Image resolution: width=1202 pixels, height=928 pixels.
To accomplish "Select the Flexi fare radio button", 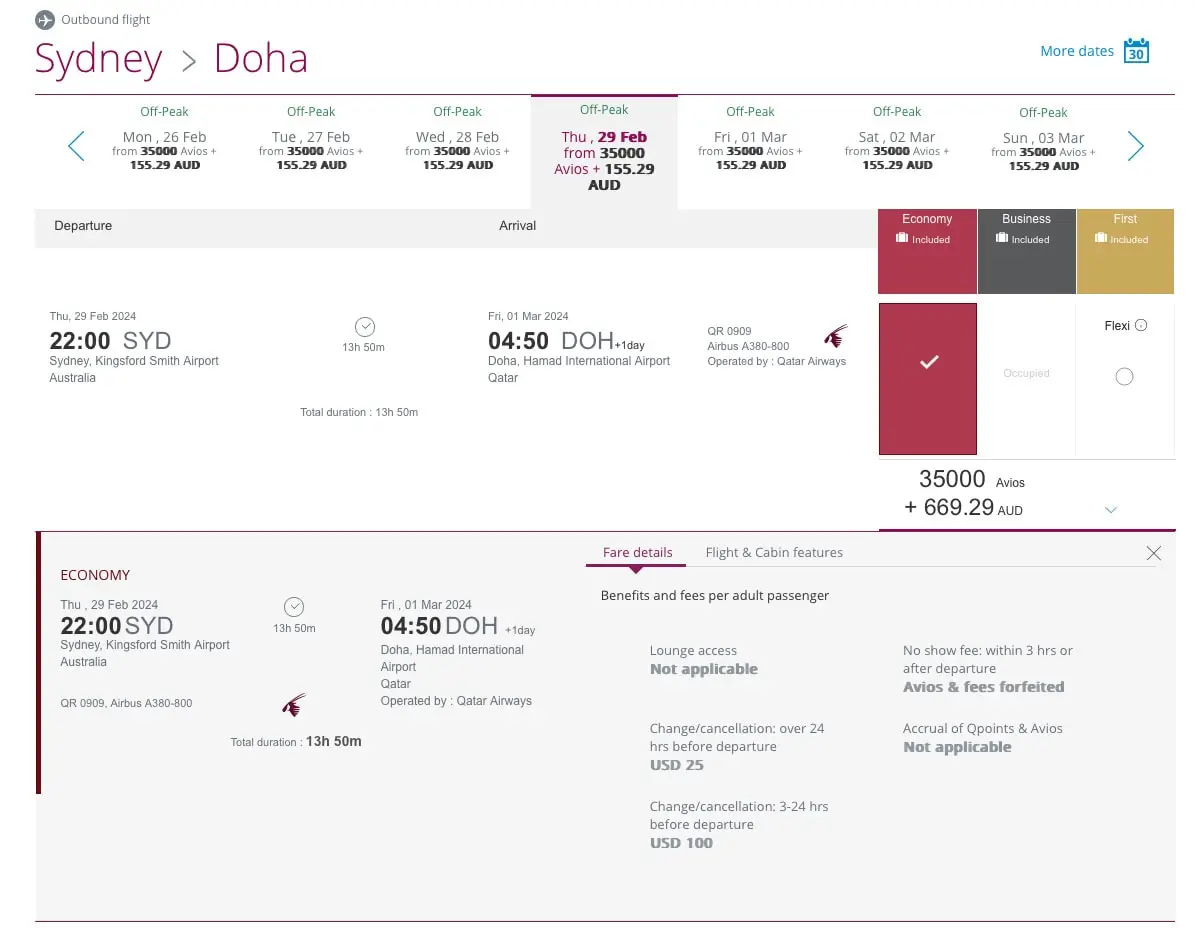I will [1124, 377].
